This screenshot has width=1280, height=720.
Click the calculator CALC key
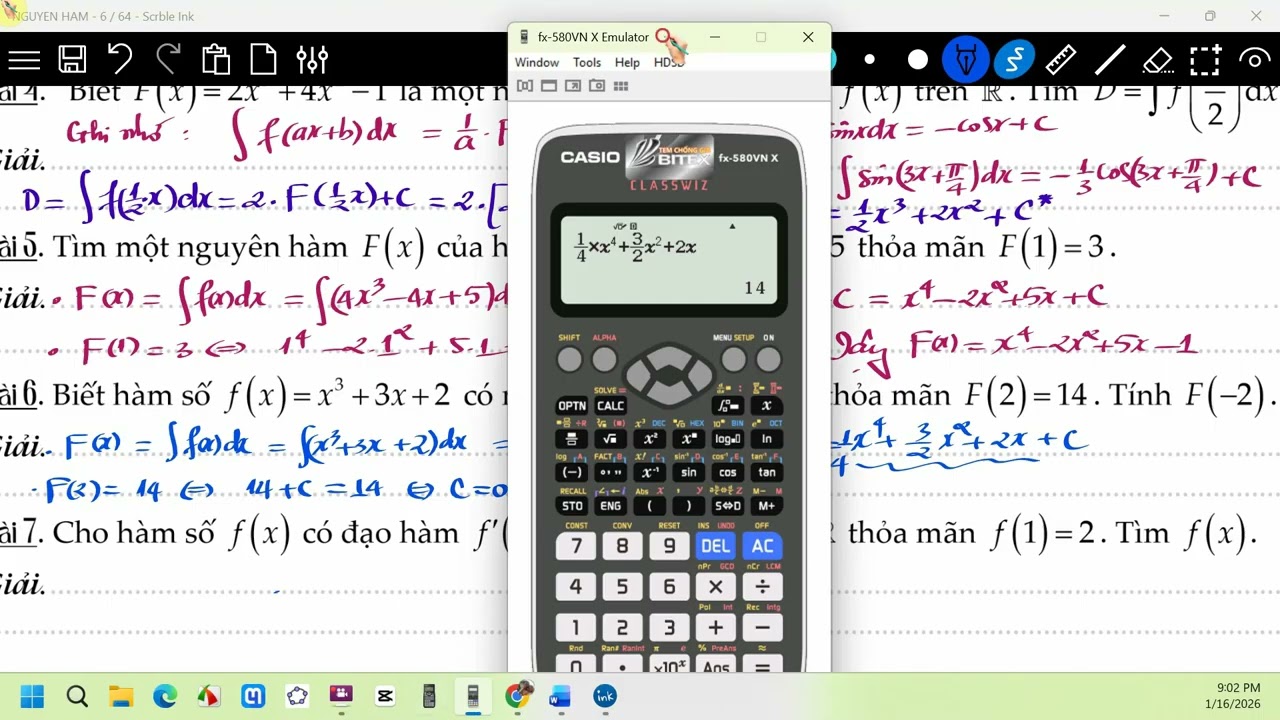pos(610,406)
